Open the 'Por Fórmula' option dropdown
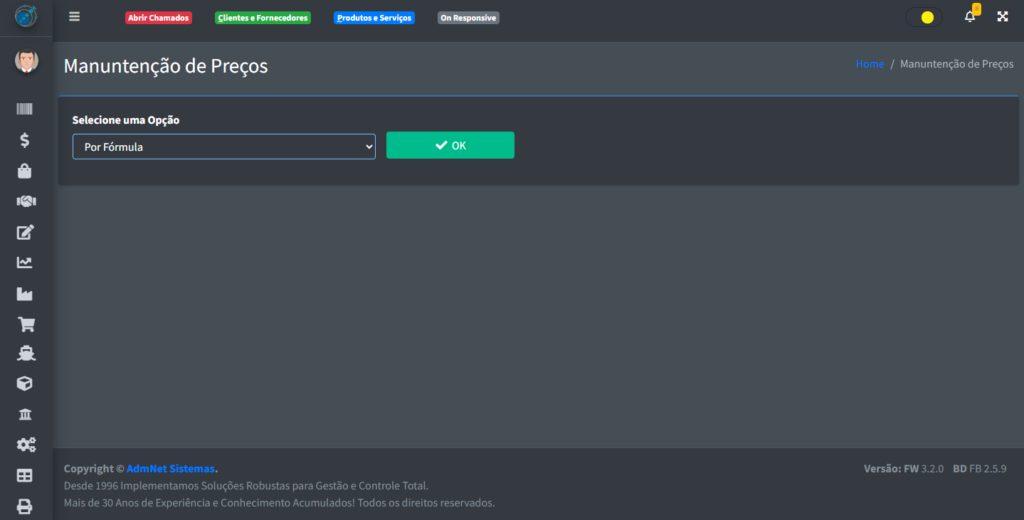The image size is (1024, 520). [x=224, y=146]
